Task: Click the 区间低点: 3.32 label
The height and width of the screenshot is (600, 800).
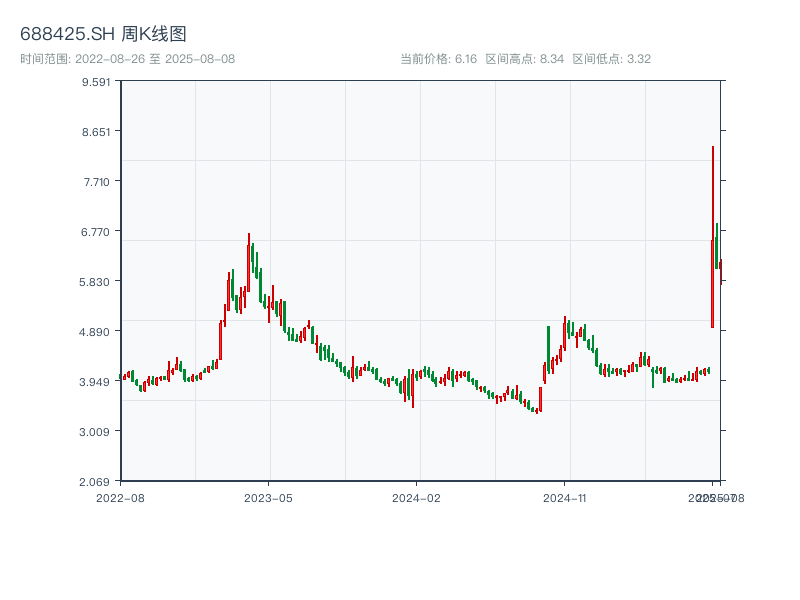Action: (x=611, y=59)
